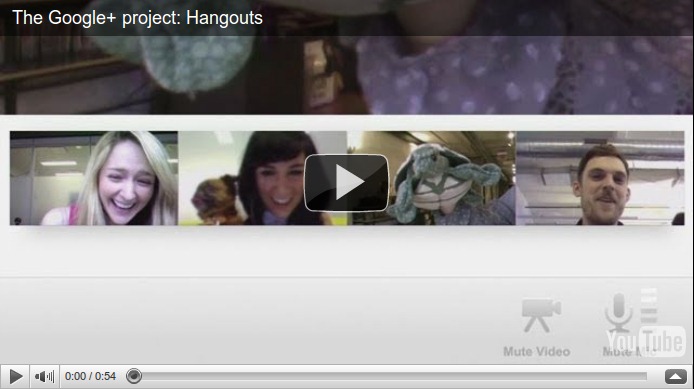This screenshot has width=694, height=389.
Task: Start playback with the bottom-bar play icon
Action: [15, 377]
